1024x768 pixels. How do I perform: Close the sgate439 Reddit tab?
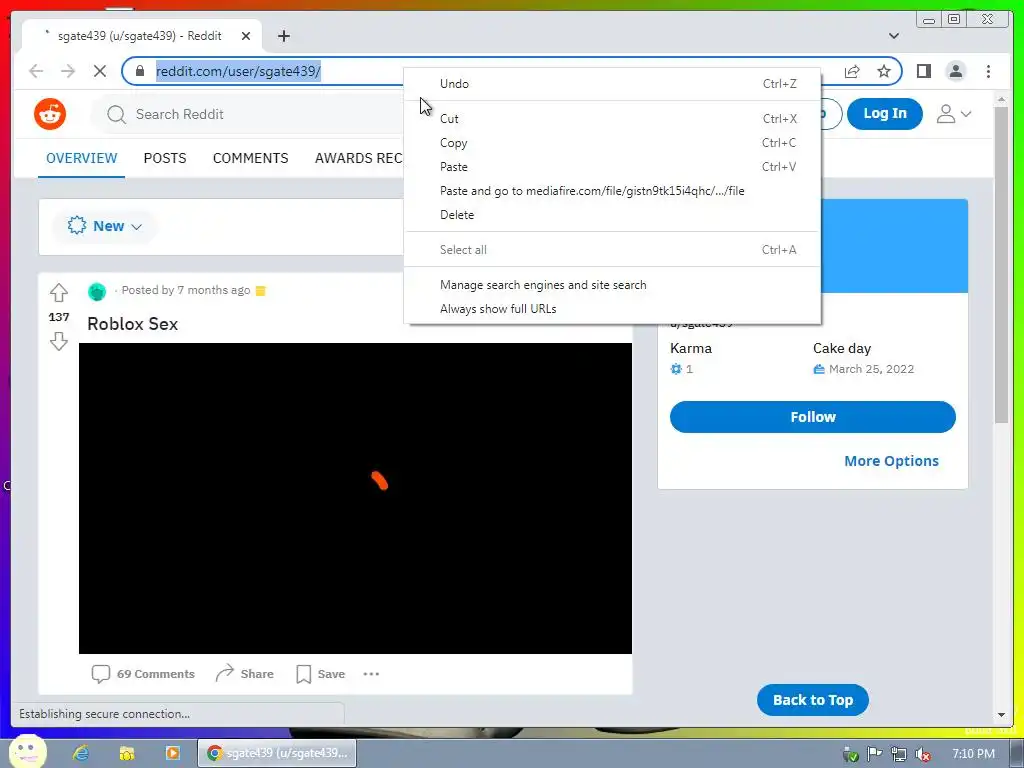pyautogui.click(x=246, y=36)
